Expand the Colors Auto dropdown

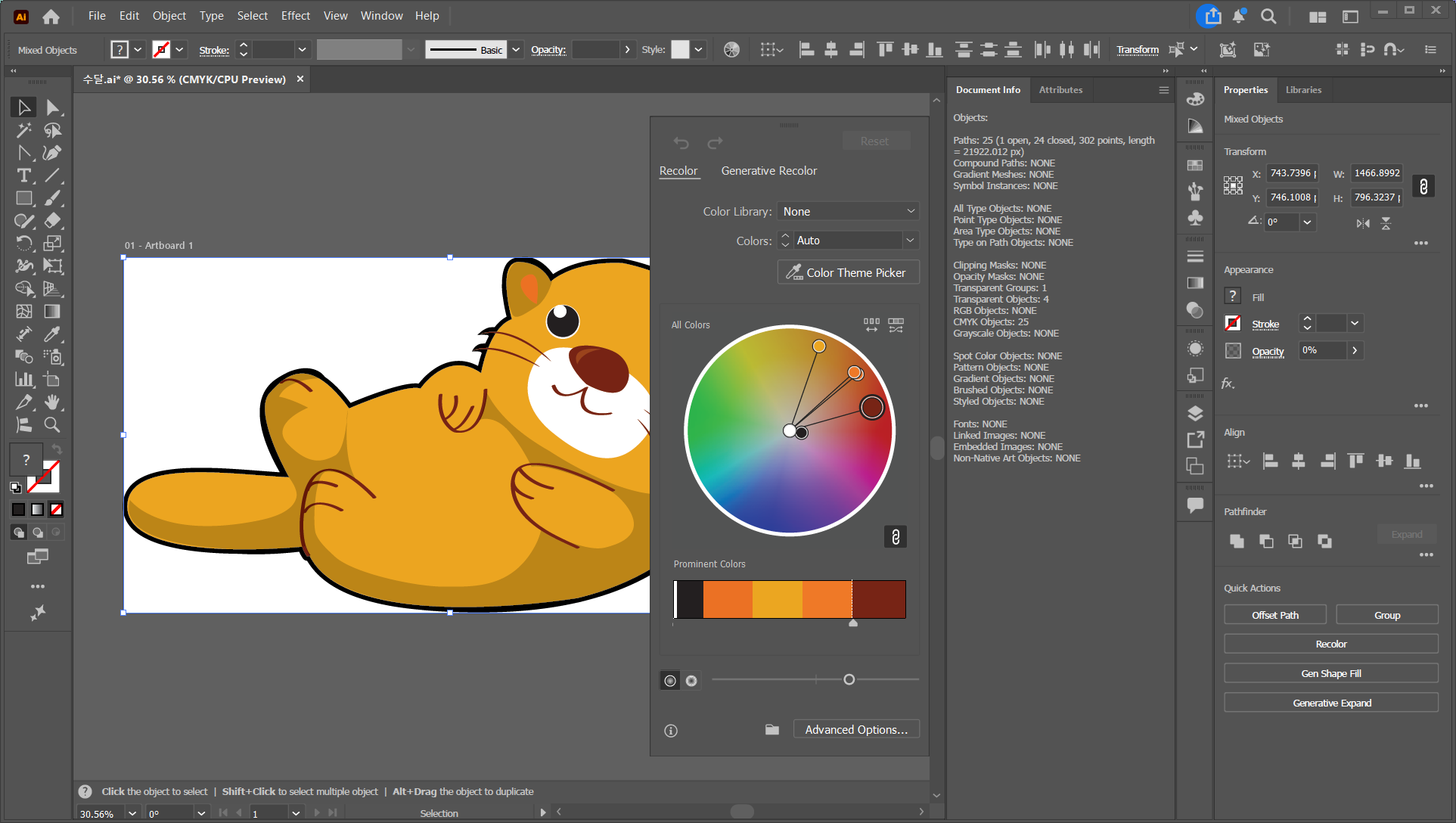[x=910, y=241]
